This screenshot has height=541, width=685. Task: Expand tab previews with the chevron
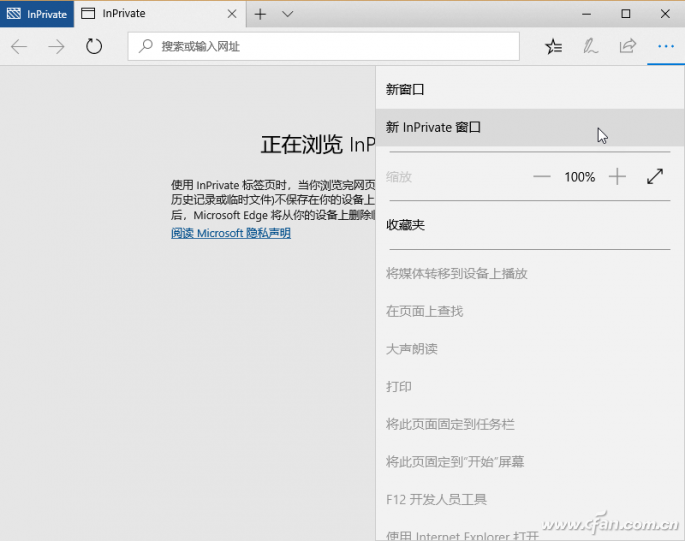[x=287, y=14]
